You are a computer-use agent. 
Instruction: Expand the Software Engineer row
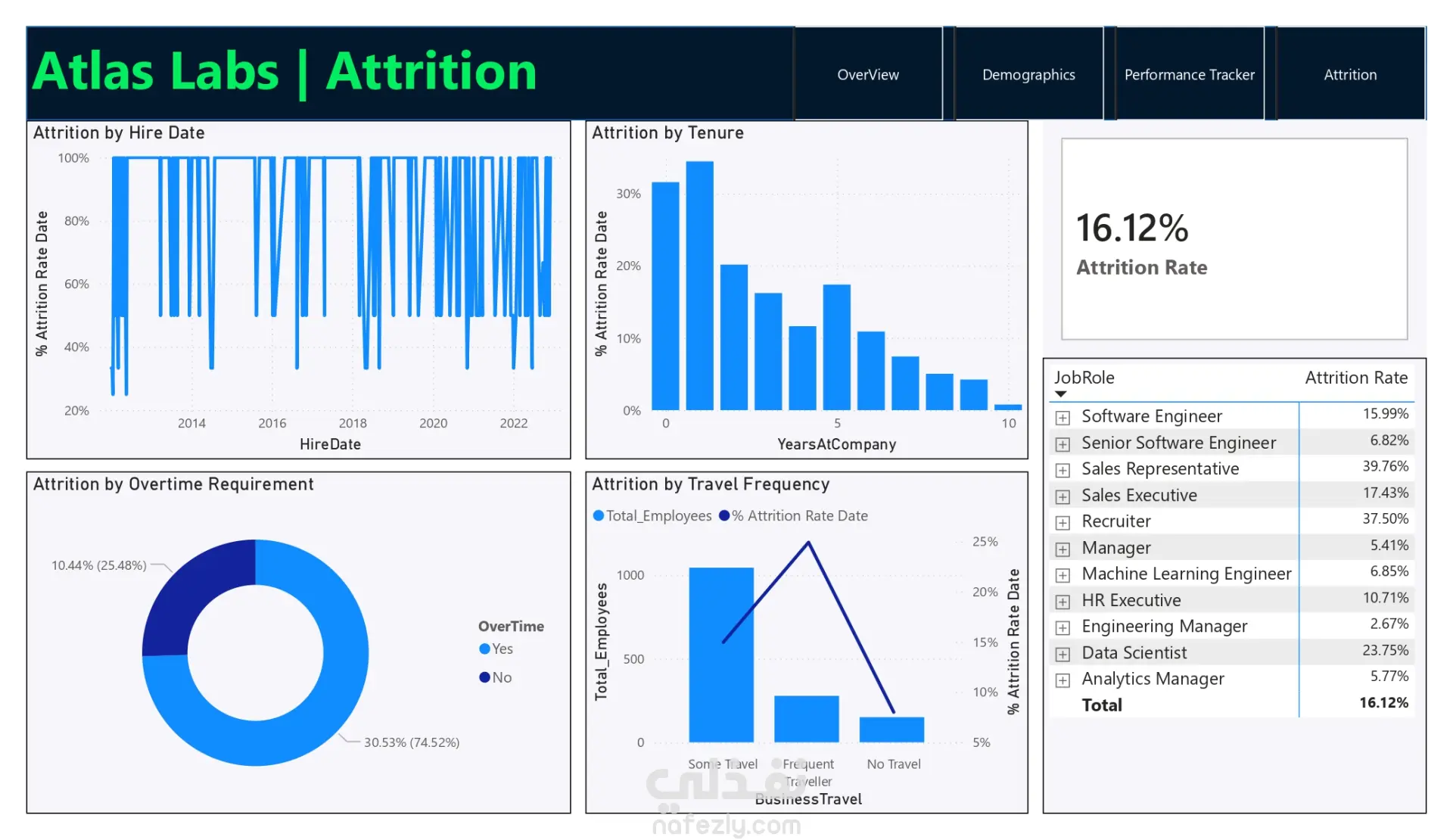(x=1063, y=418)
